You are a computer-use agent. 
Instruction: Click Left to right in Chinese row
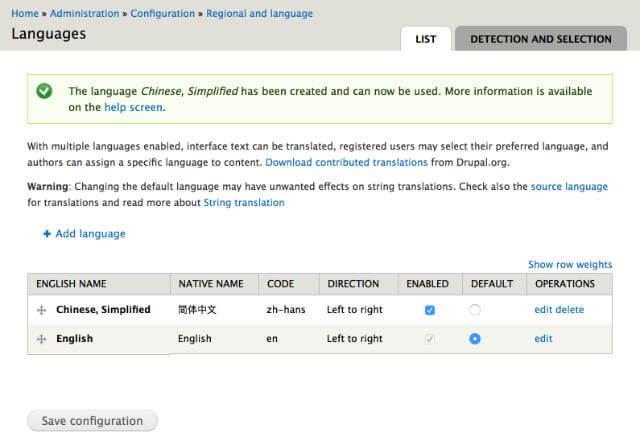pos(355,310)
